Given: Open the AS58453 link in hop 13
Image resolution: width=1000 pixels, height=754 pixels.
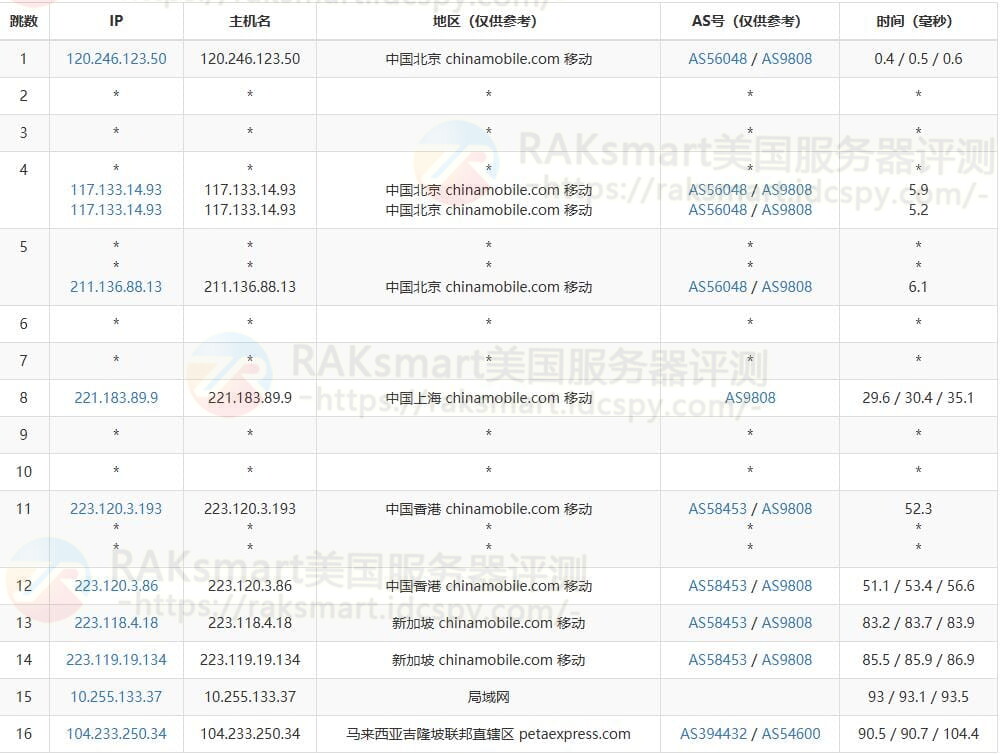Looking at the screenshot, I should [717, 623].
